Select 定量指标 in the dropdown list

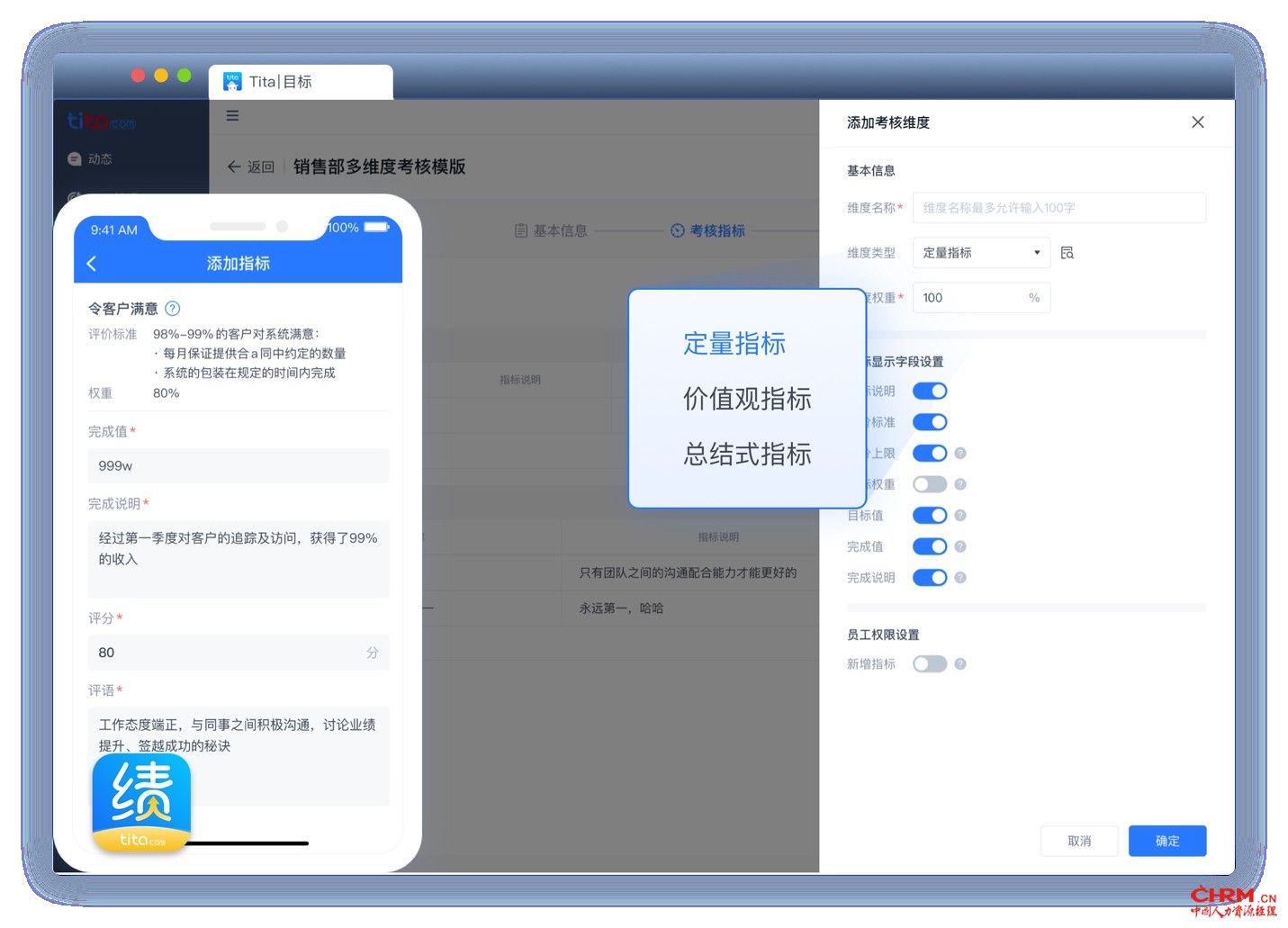(x=734, y=344)
